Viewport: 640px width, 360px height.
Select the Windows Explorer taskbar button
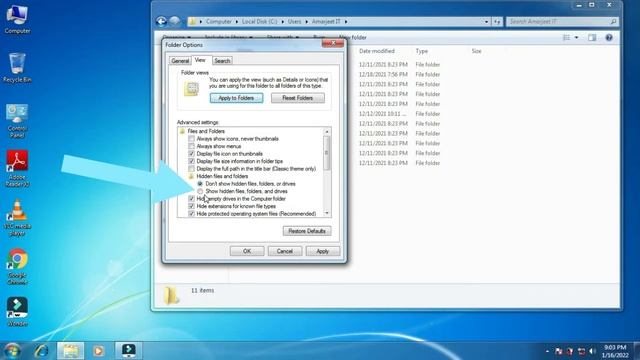point(71,351)
